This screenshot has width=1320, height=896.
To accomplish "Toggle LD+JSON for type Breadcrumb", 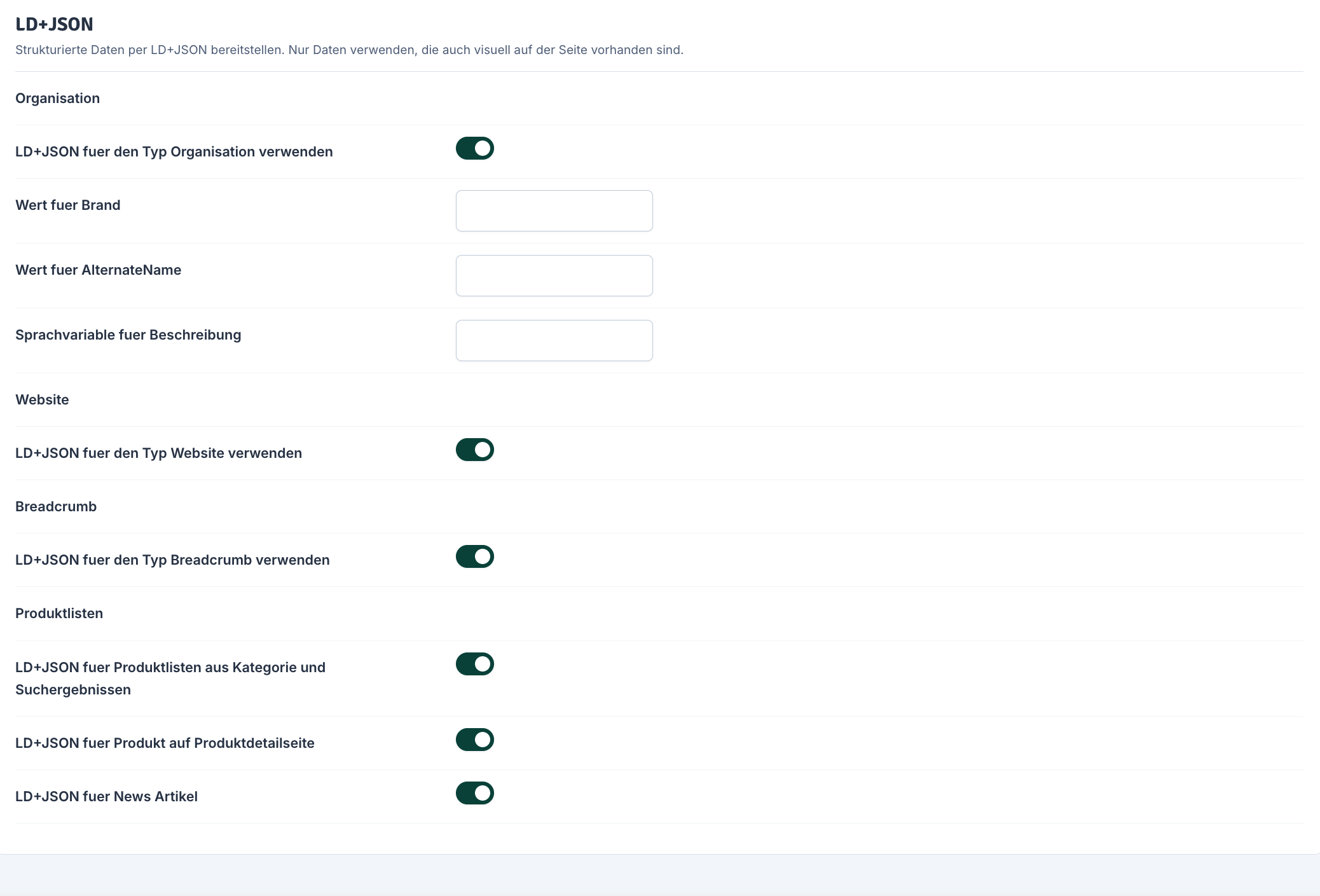I will click(475, 556).
